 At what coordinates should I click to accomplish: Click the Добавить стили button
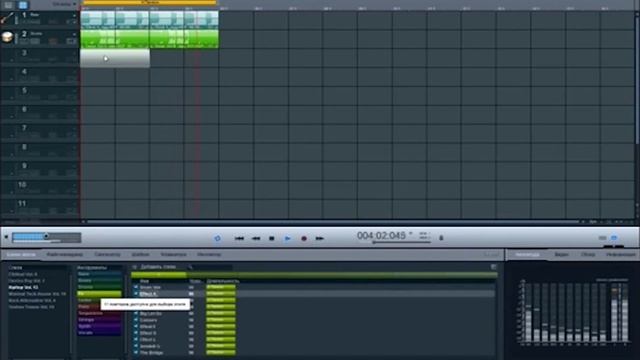pyautogui.click(x=158, y=267)
